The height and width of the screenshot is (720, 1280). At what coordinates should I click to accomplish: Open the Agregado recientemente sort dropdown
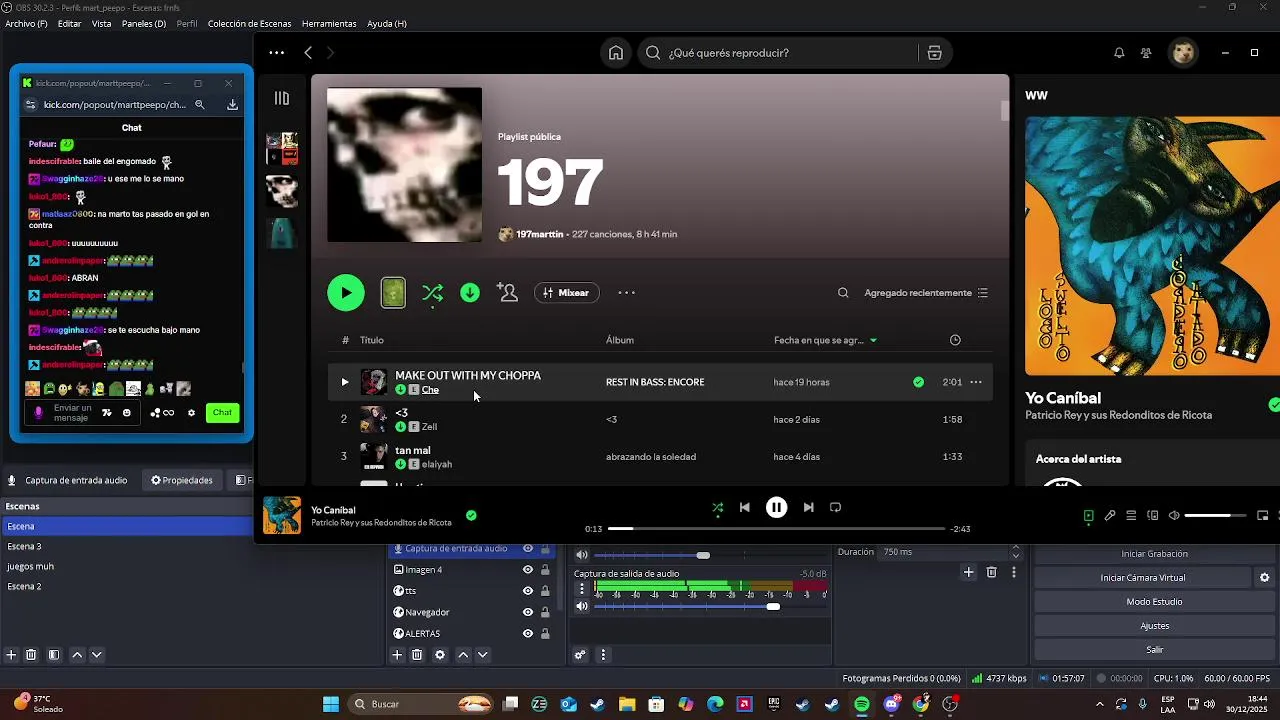(926, 293)
